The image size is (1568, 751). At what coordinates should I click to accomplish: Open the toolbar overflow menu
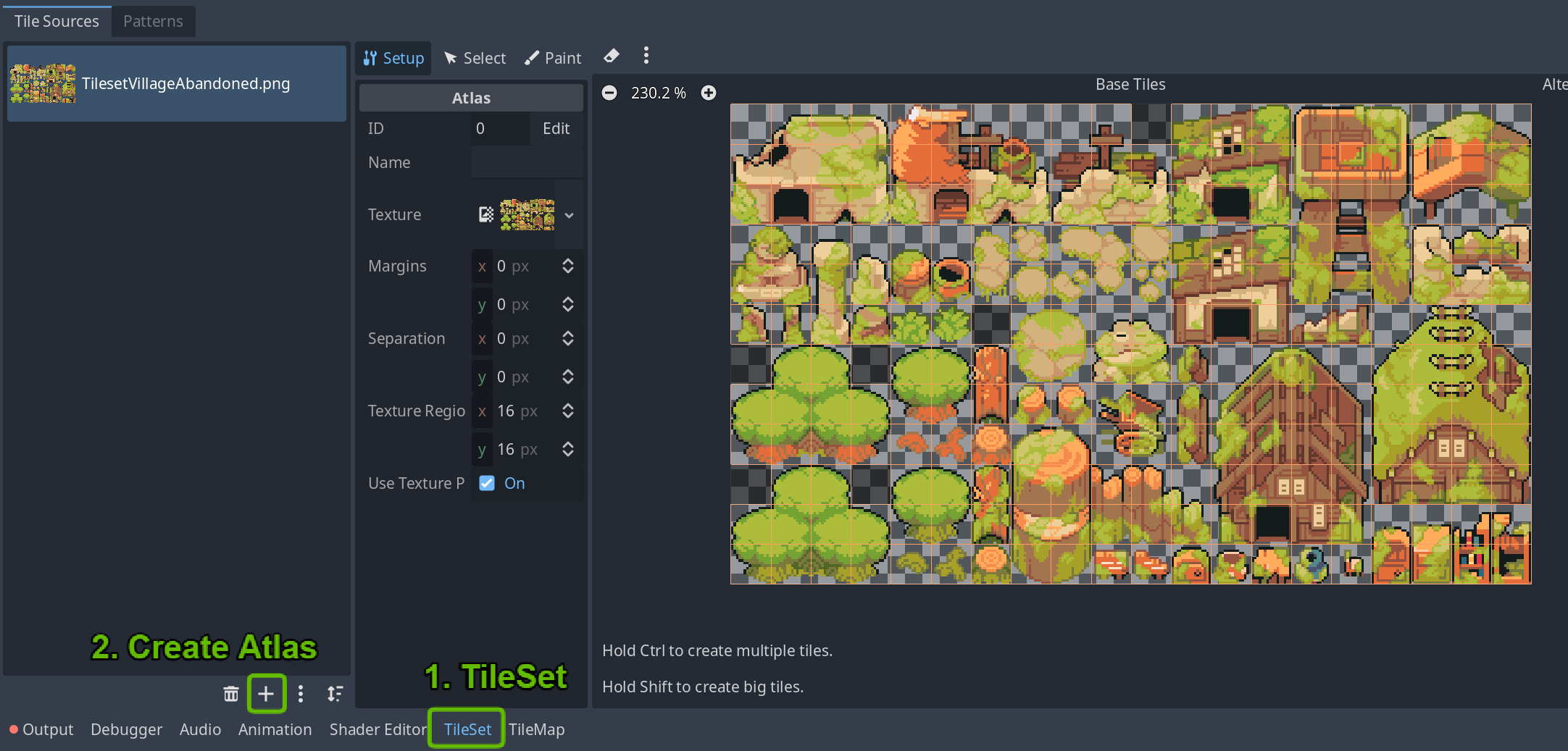click(x=646, y=56)
